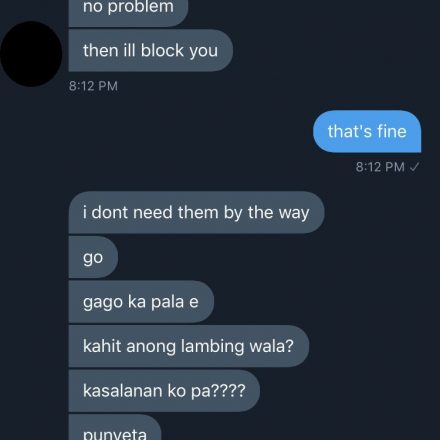Tap the word "problem" in top bubble
The height and width of the screenshot is (440, 440).
click(141, 7)
